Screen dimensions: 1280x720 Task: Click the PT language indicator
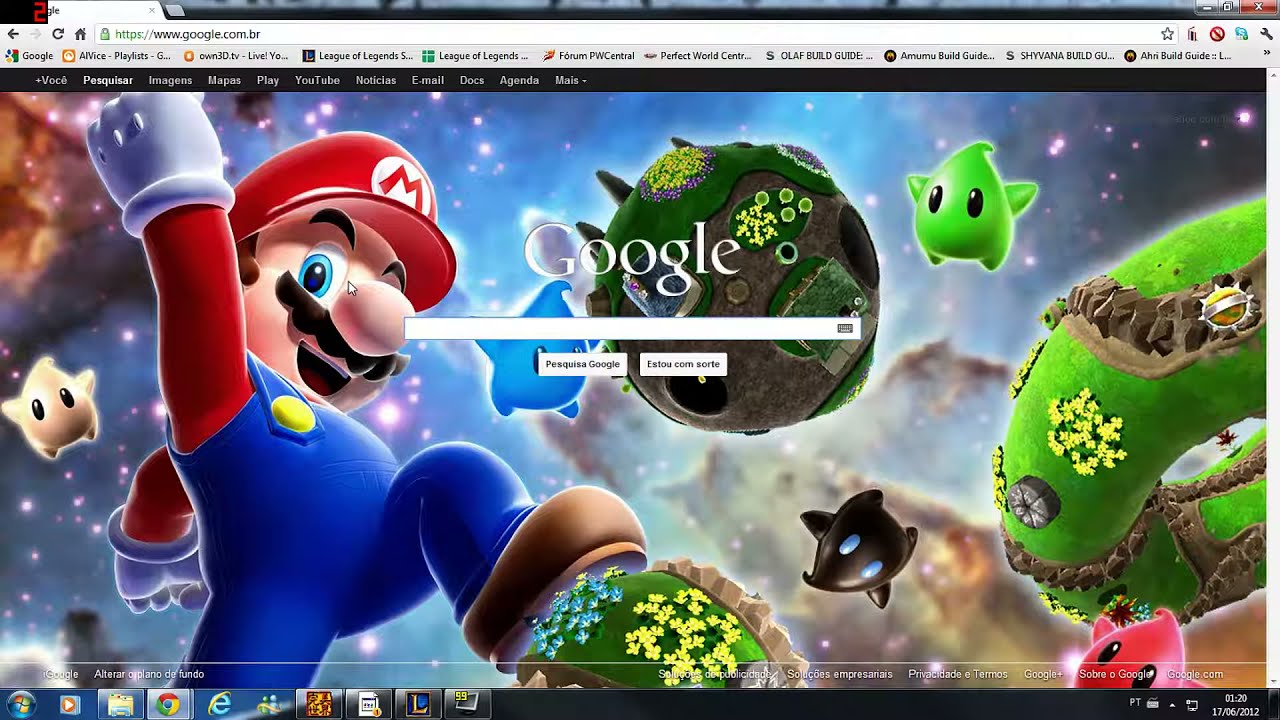1135,703
